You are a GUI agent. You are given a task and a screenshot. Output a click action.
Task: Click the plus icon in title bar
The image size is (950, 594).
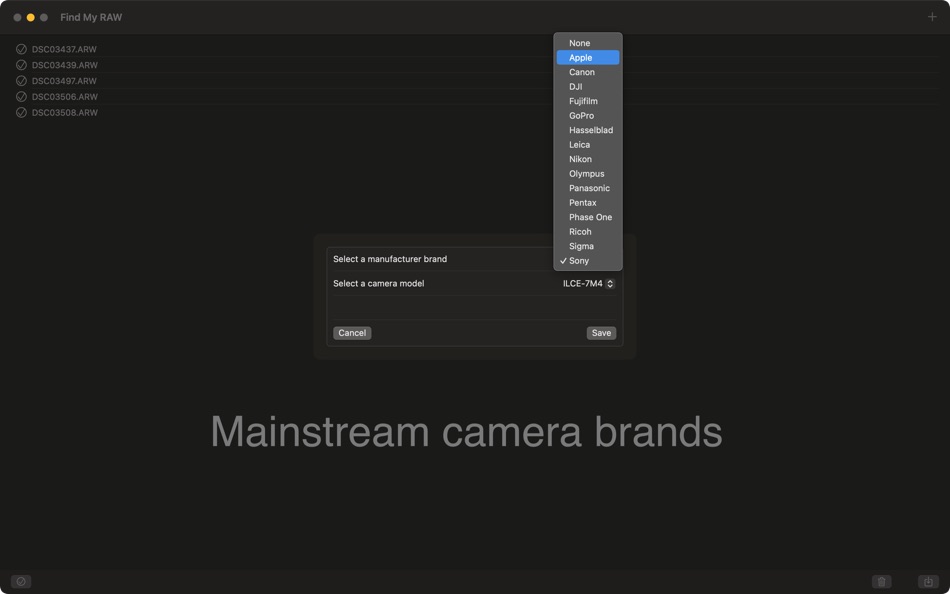932,17
